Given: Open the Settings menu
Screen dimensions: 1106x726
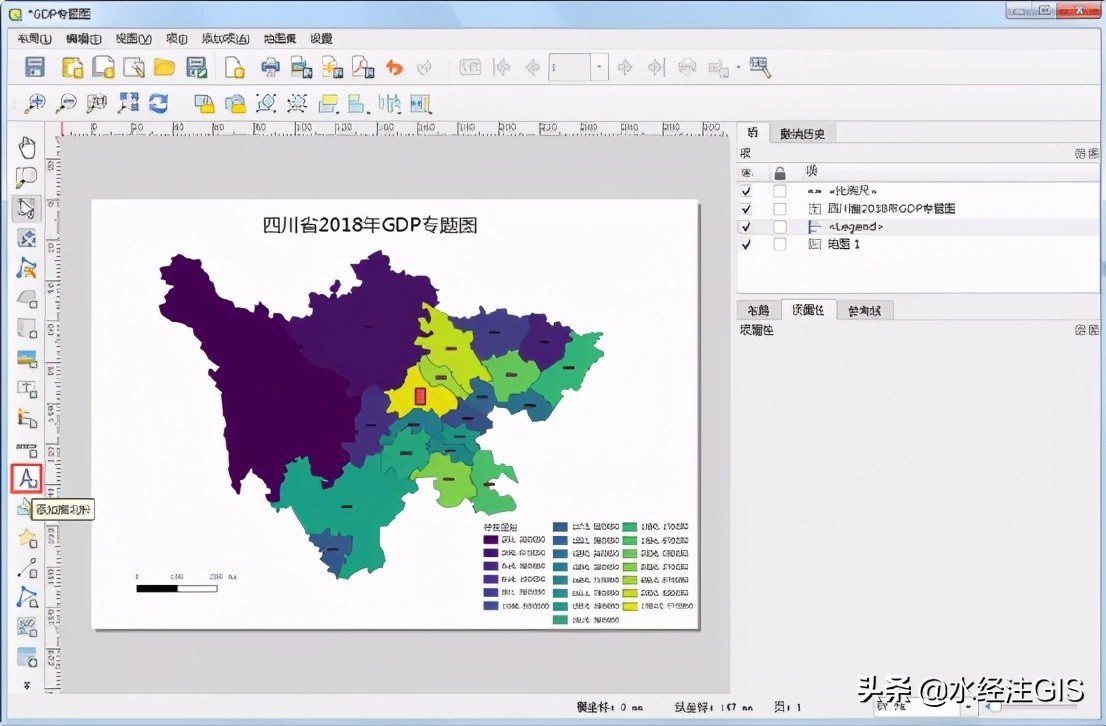Looking at the screenshot, I should click(321, 38).
